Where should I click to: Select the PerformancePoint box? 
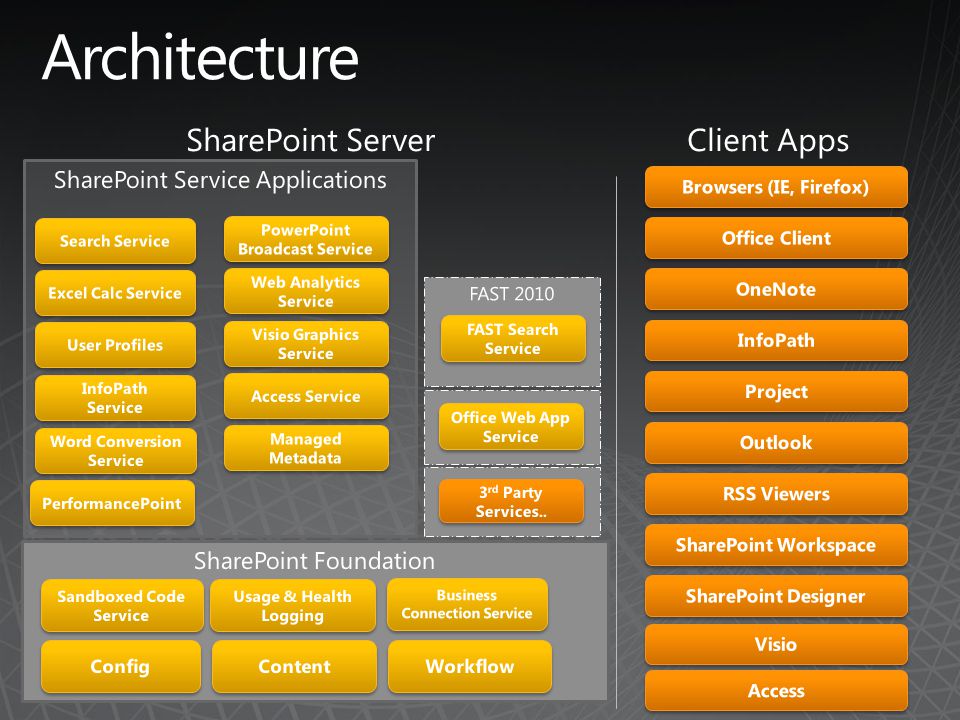click(112, 503)
